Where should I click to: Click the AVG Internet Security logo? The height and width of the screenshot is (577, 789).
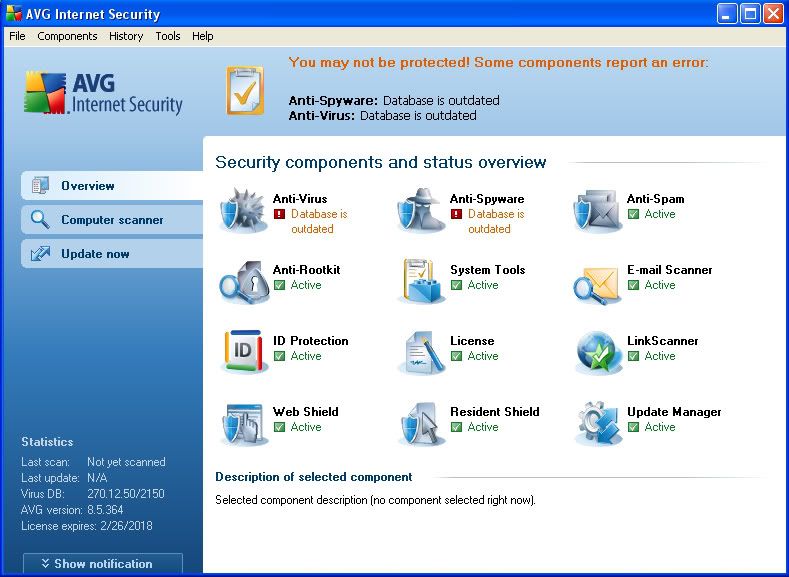click(x=103, y=93)
